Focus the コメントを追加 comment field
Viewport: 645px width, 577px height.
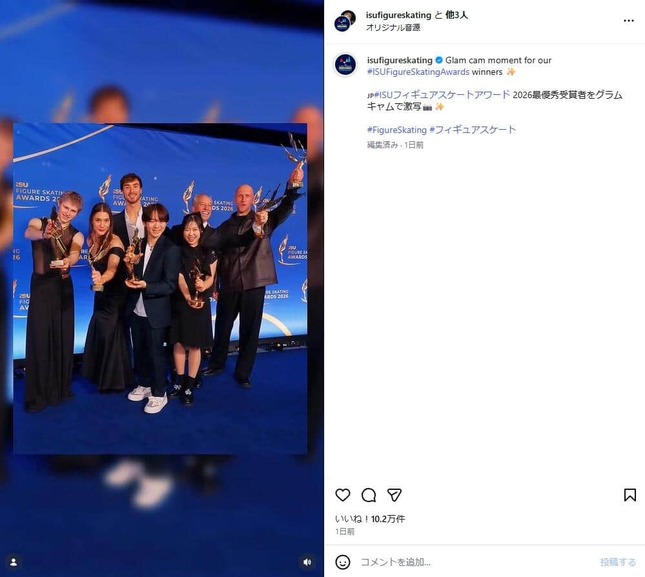pos(473,562)
